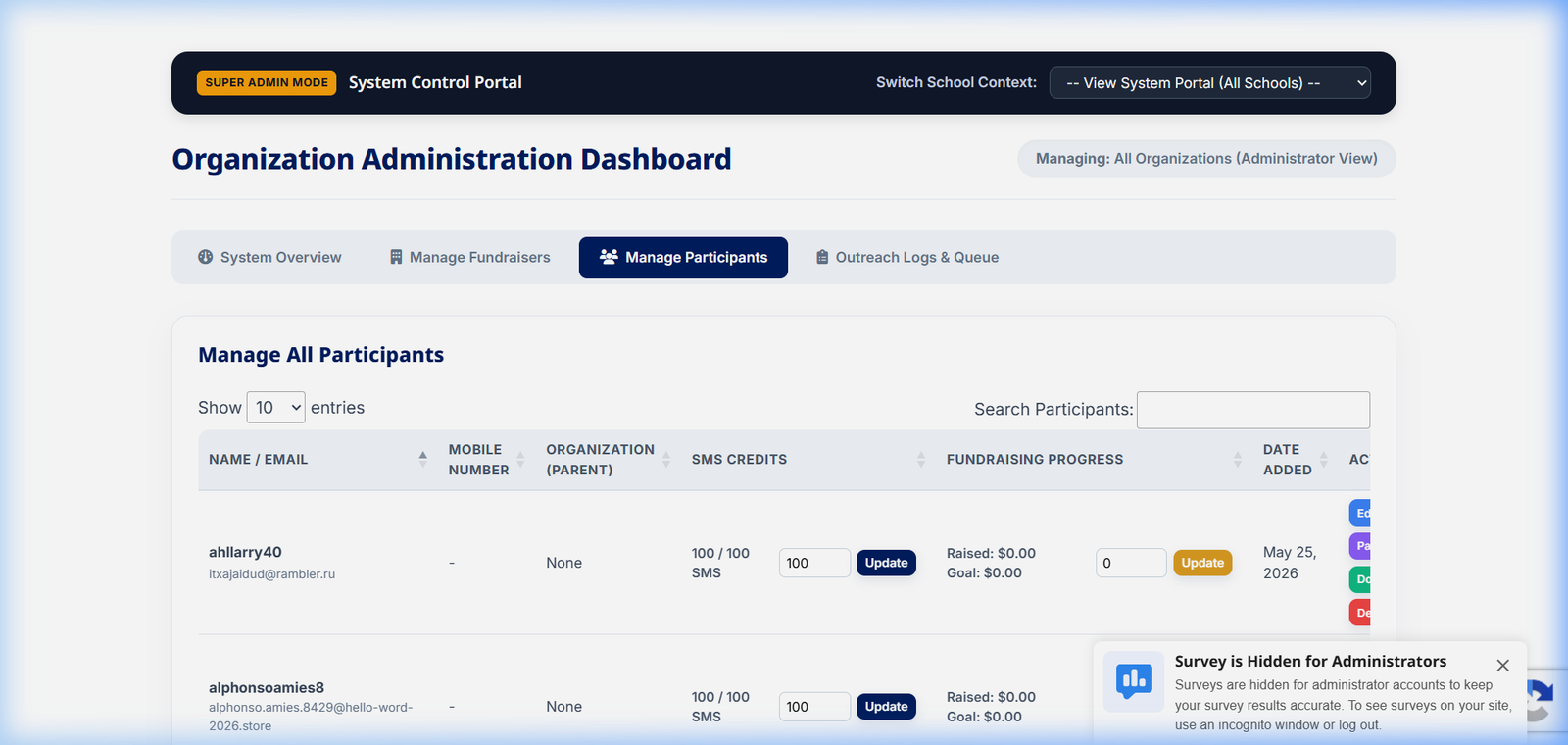1568x745 pixels.
Task: Click the reCAPTCHA badge icon
Action: (x=1541, y=699)
